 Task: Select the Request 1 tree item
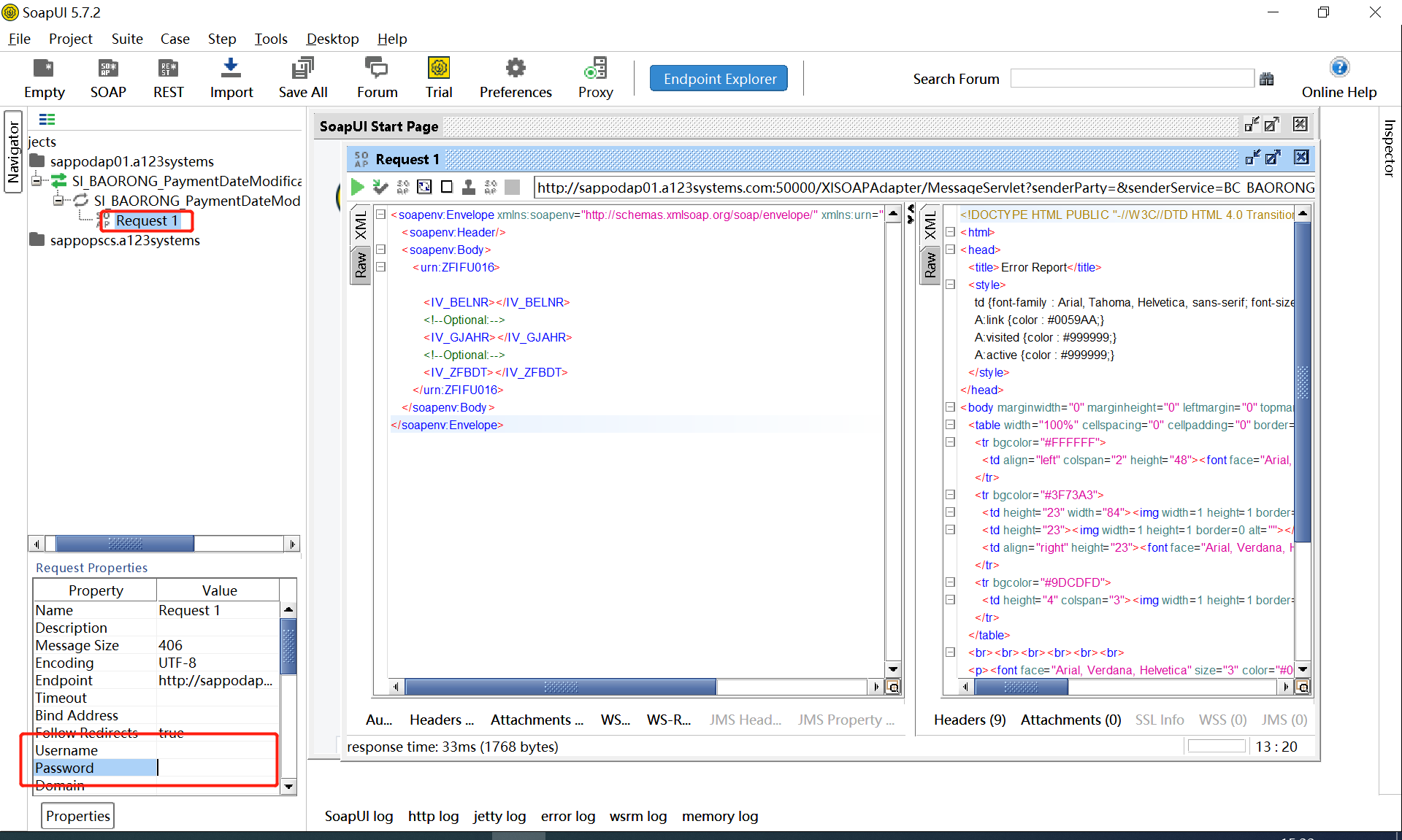click(x=146, y=220)
